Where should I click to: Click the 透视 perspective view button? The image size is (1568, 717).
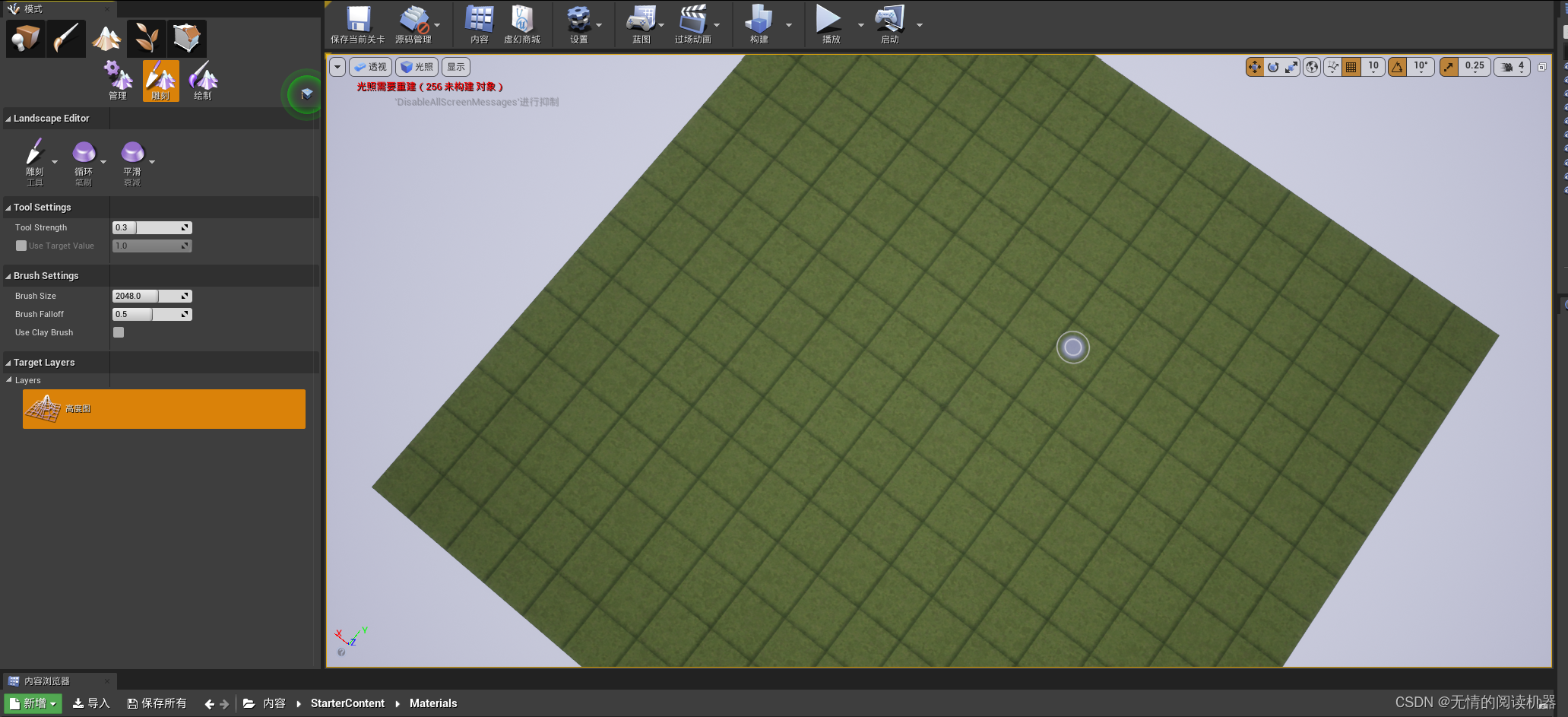click(x=371, y=67)
